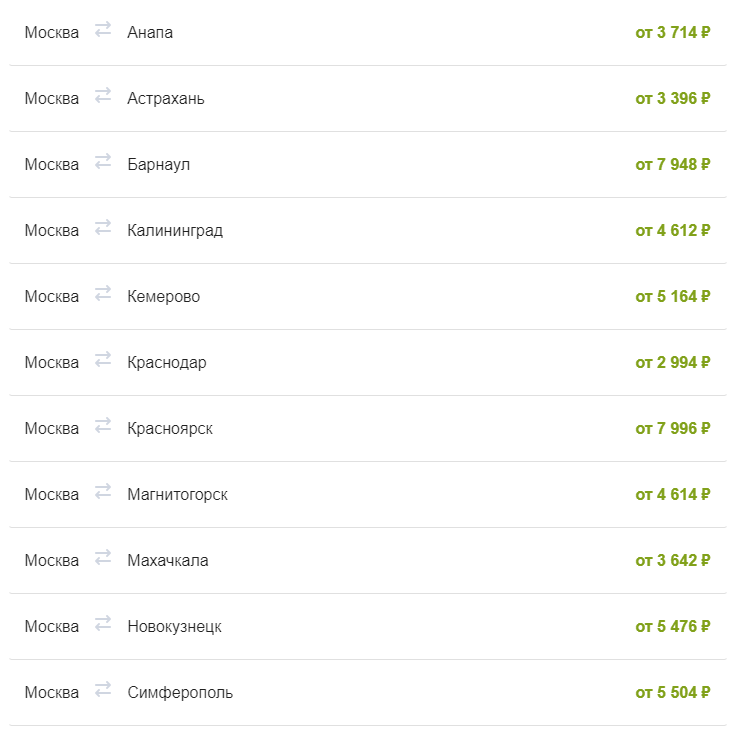
Task: Open the Анапа destination link
Action: pyautogui.click(x=150, y=32)
